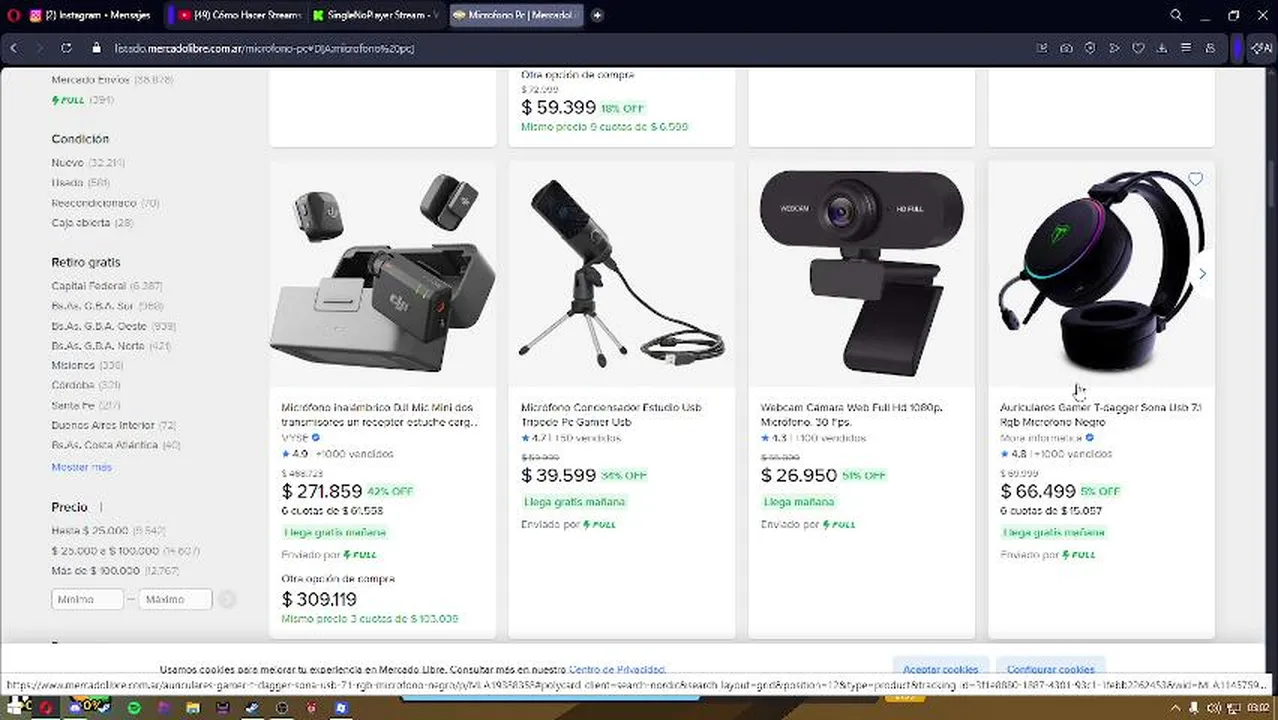
Task: Click Configurar cookies button
Action: click(x=1050, y=669)
